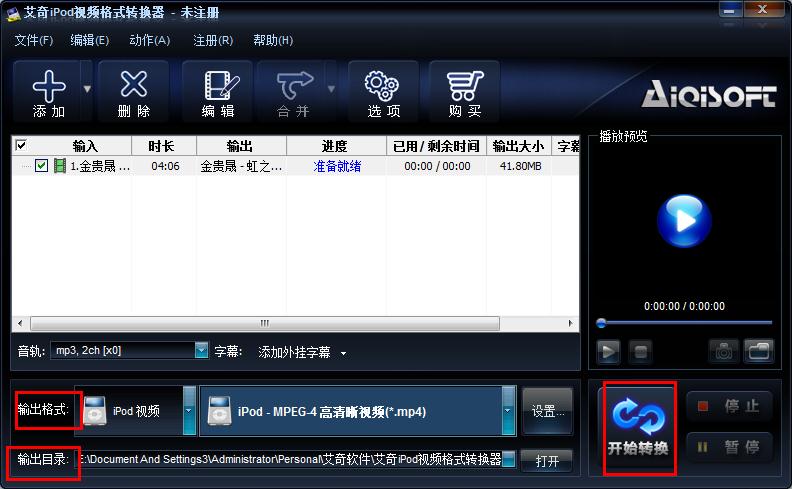
Task: Select the 41.80MB output size cell
Action: click(520, 166)
